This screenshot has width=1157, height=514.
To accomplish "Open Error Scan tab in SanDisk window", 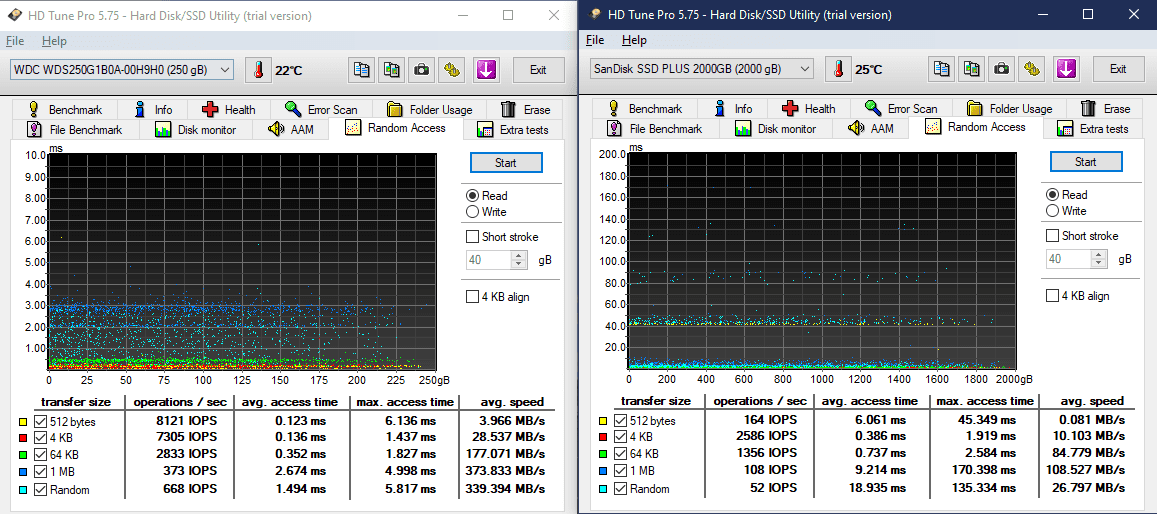I will point(901,108).
